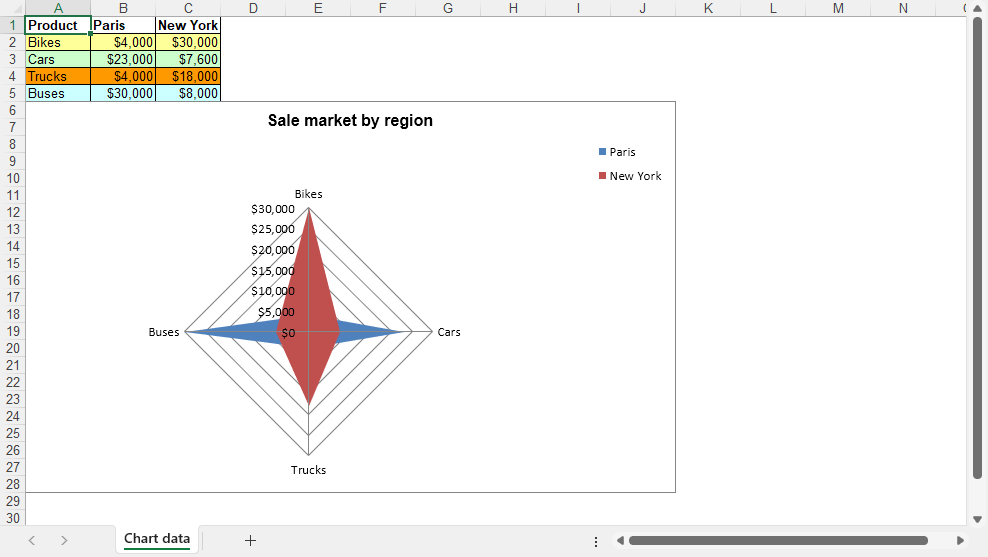Select Bikes New York value $30,000
988x557 pixels.
click(188, 42)
